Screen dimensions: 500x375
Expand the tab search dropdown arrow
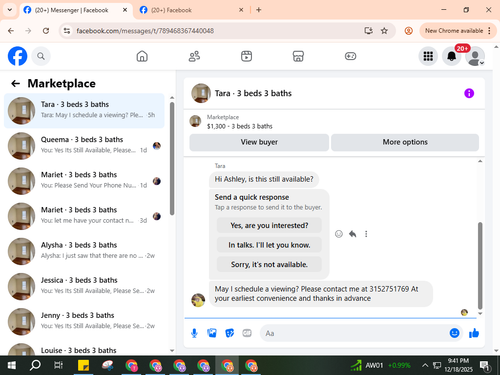pyautogui.click(x=10, y=10)
